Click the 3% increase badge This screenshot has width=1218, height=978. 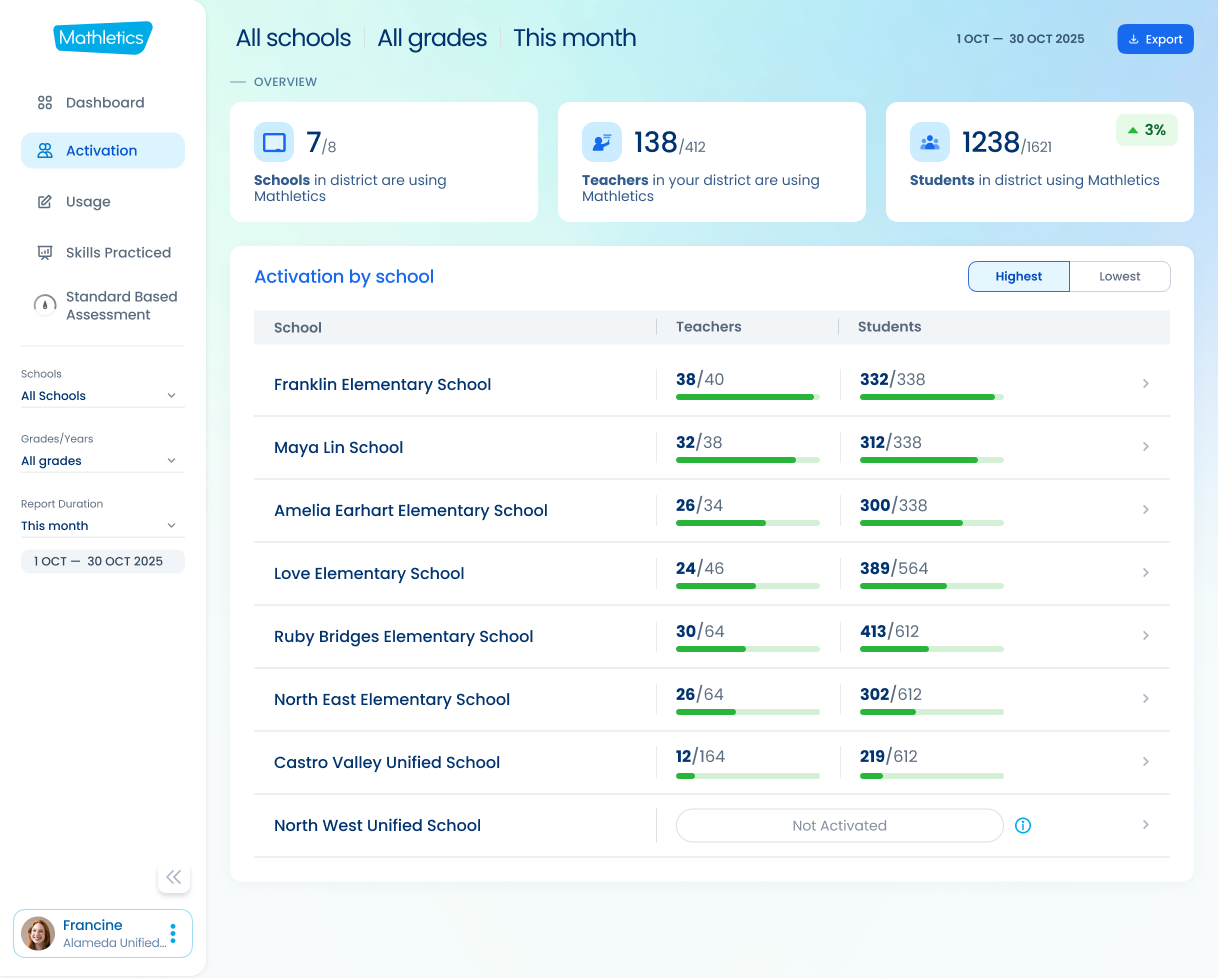click(1147, 130)
